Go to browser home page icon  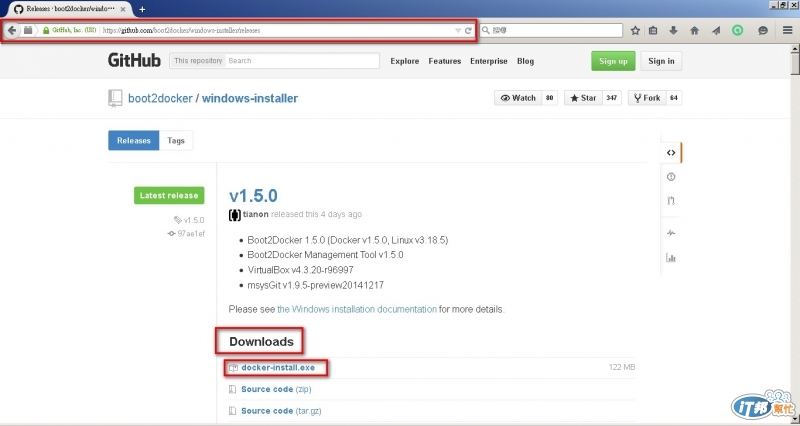pyautogui.click(x=694, y=31)
